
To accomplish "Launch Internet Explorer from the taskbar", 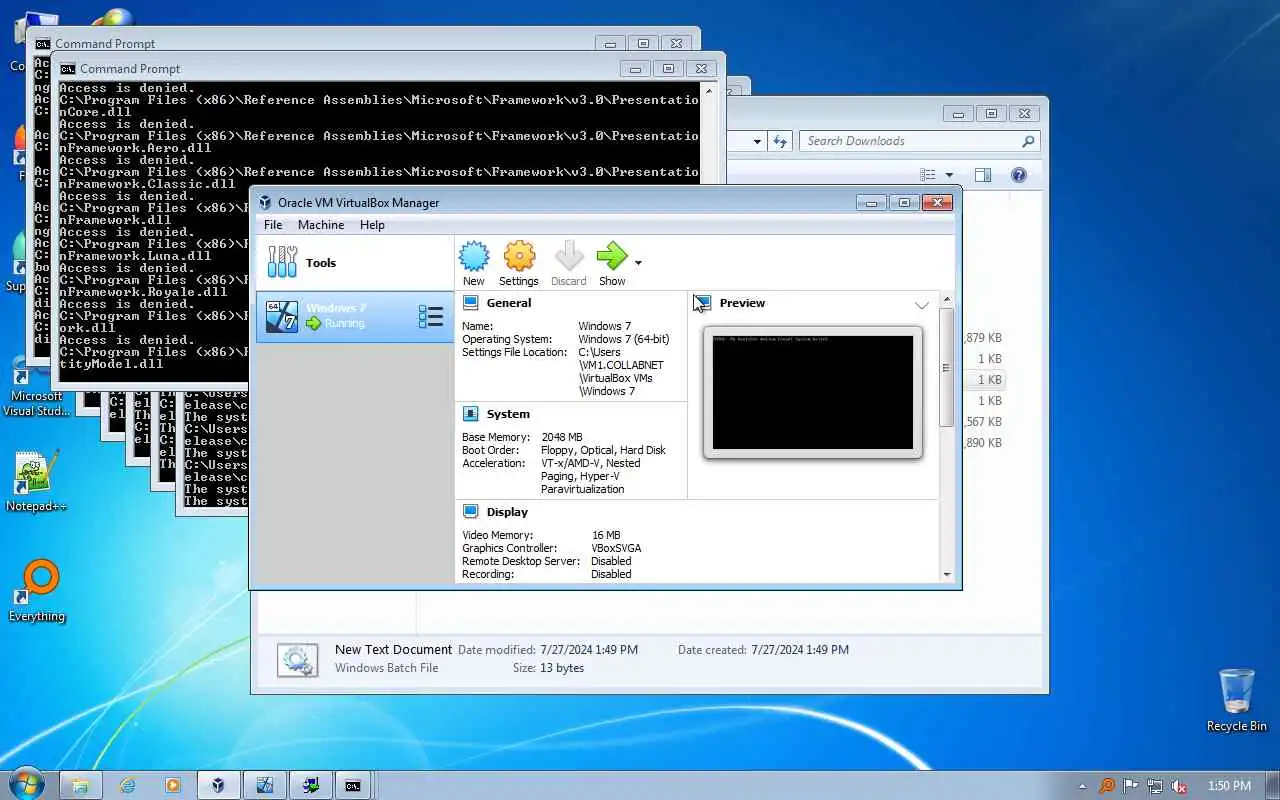I will 127,785.
